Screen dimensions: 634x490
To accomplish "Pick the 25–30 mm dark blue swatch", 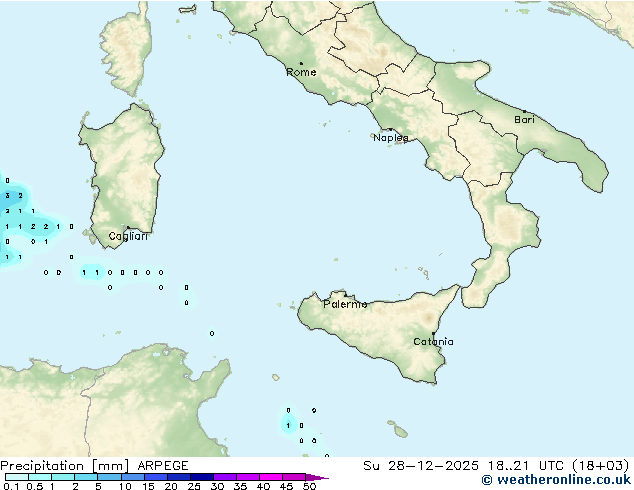I will point(202,477).
